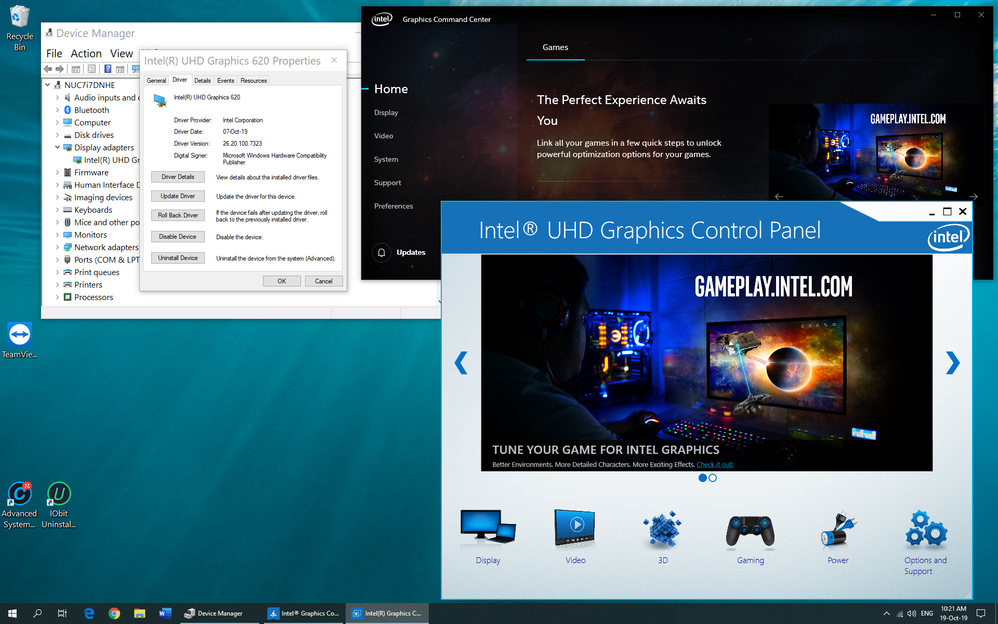Launch TeamViewer from the desktop

click(20, 335)
